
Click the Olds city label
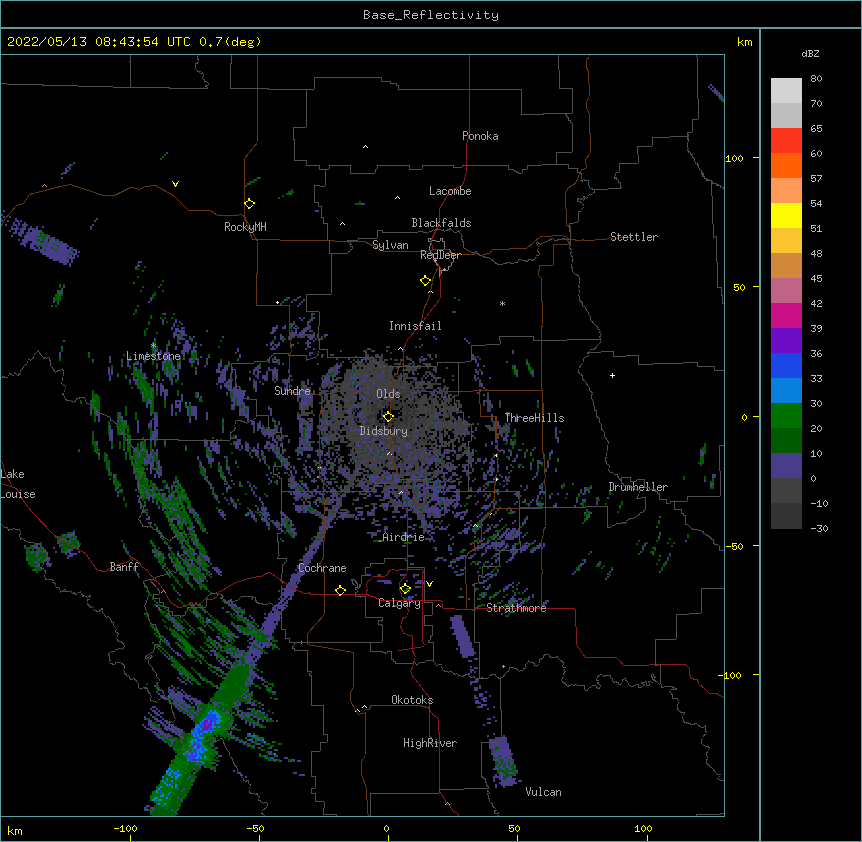point(388,394)
